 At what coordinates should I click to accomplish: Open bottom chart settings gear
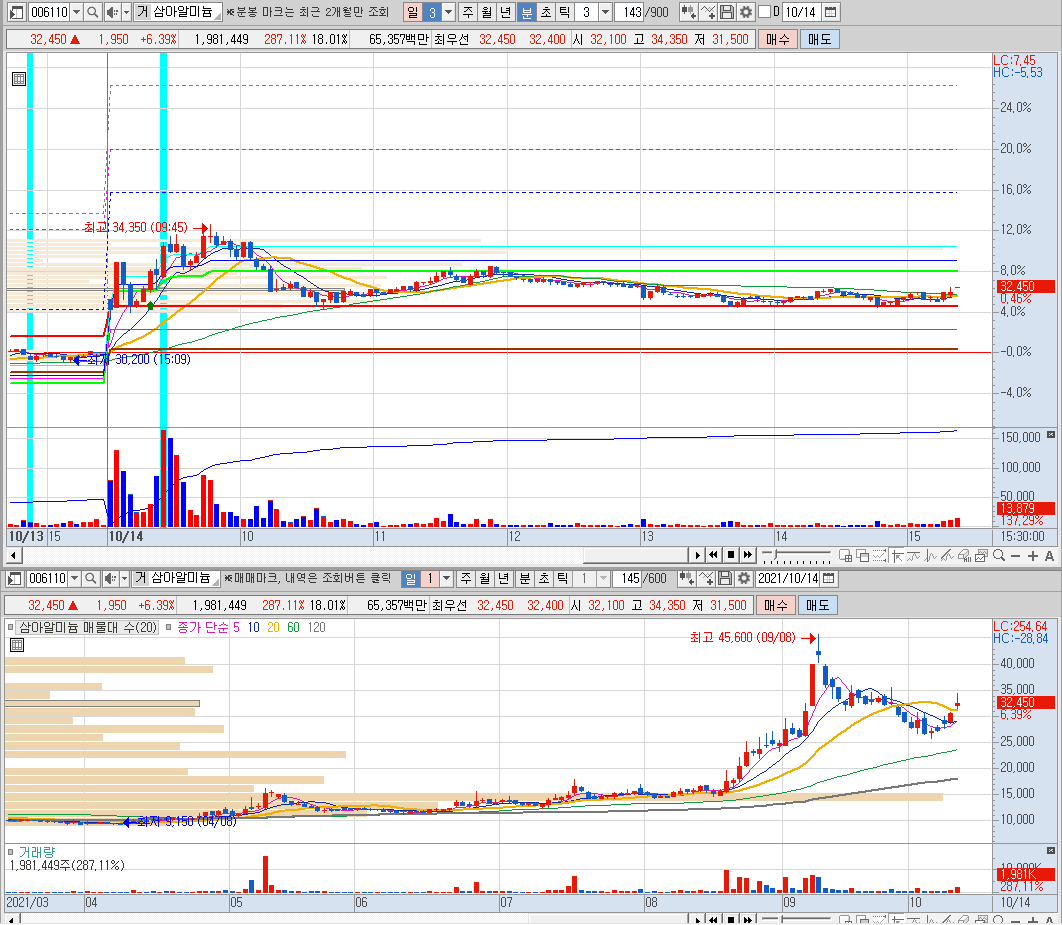click(x=744, y=579)
